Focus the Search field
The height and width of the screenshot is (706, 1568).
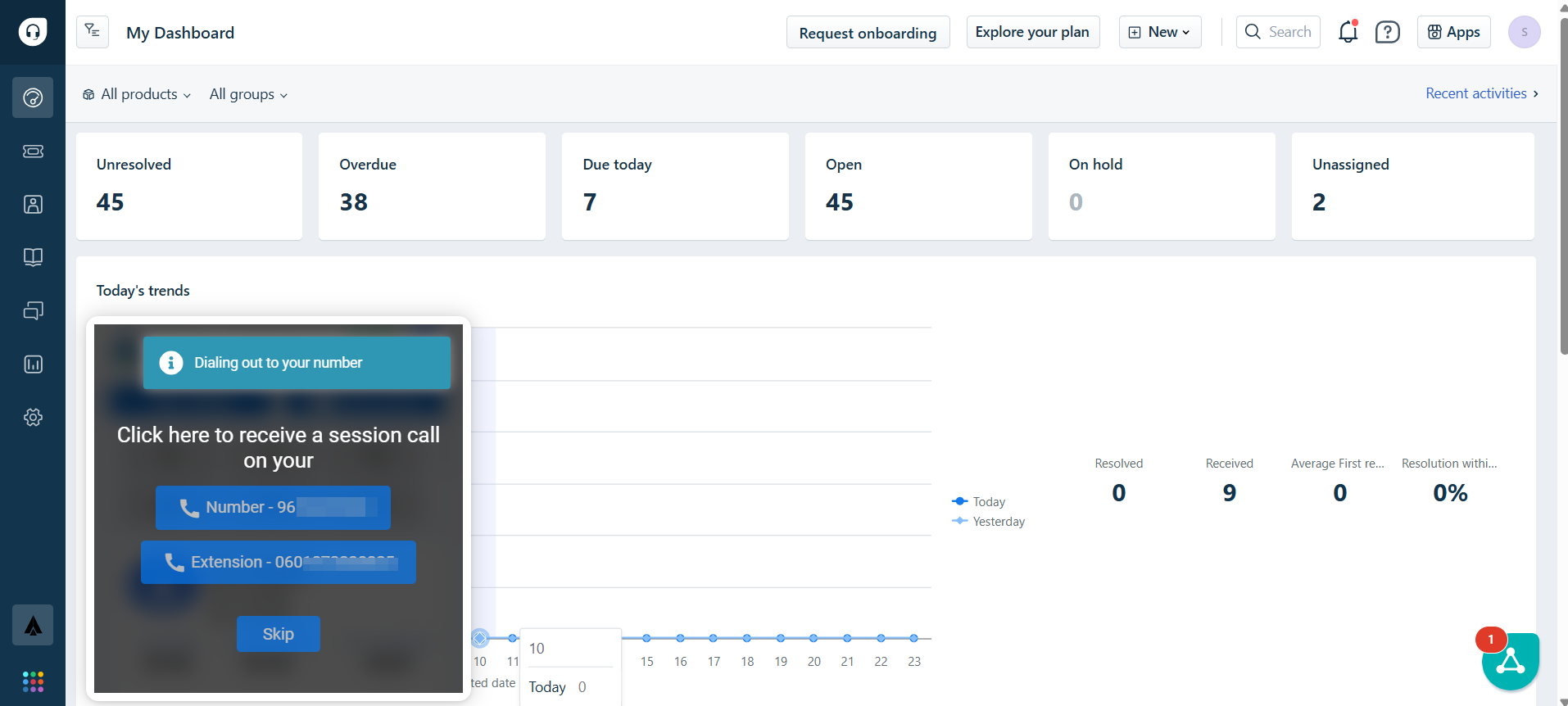pyautogui.click(x=1277, y=32)
